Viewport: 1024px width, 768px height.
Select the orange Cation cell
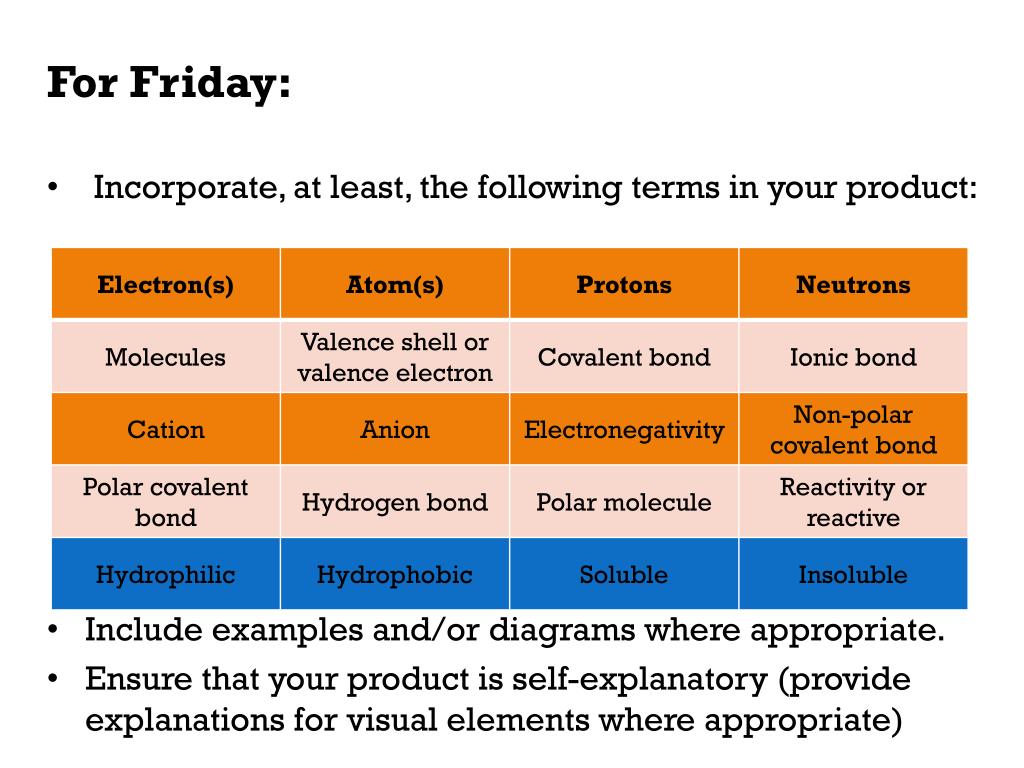[166, 429]
